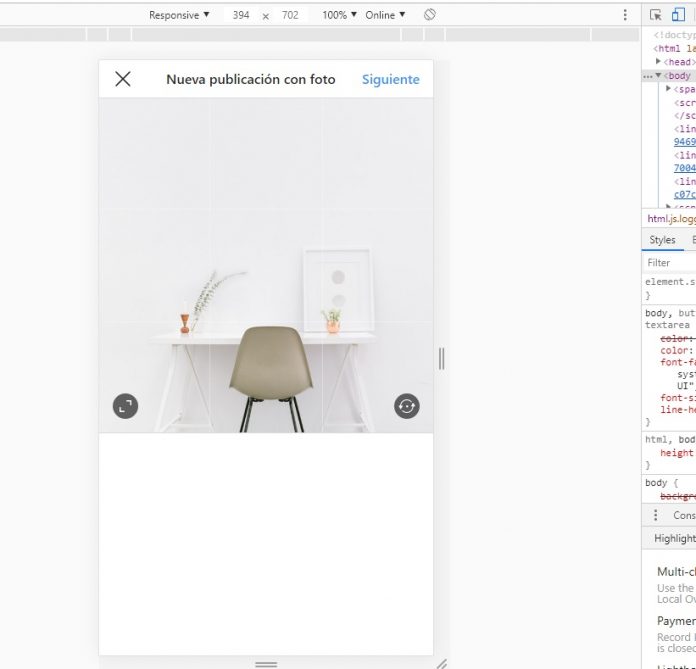Viewport: 696px width, 669px height.
Task: Click the stylesheet link starting with 7004
Action: 684,168
